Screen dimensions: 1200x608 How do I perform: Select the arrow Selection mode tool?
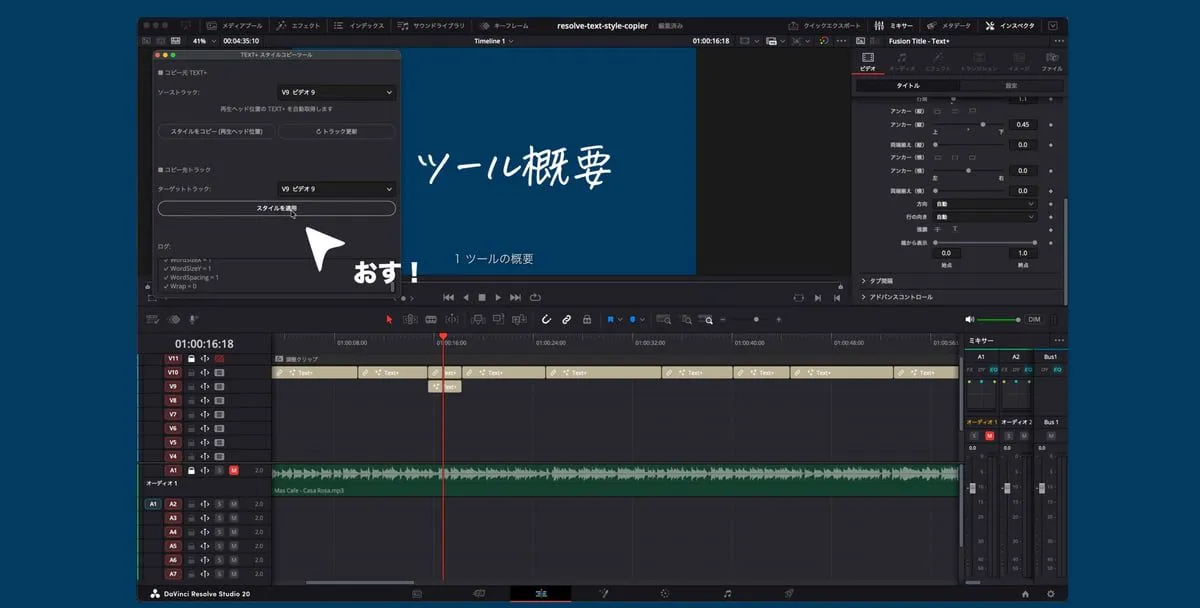[x=390, y=319]
